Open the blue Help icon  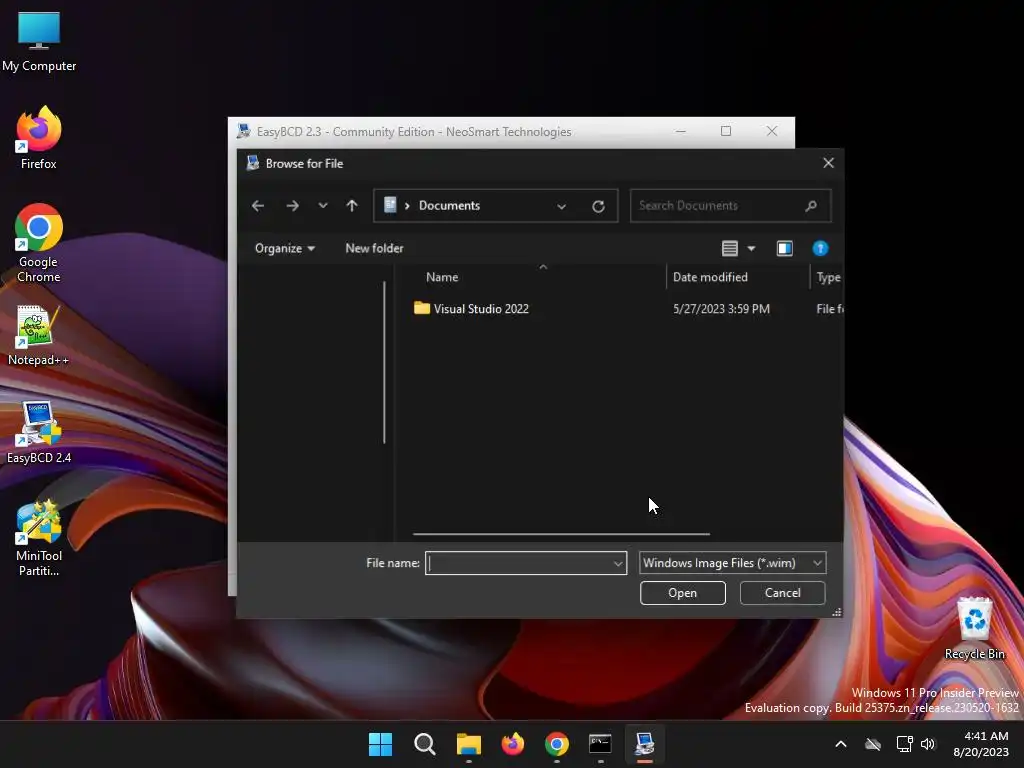pos(820,248)
